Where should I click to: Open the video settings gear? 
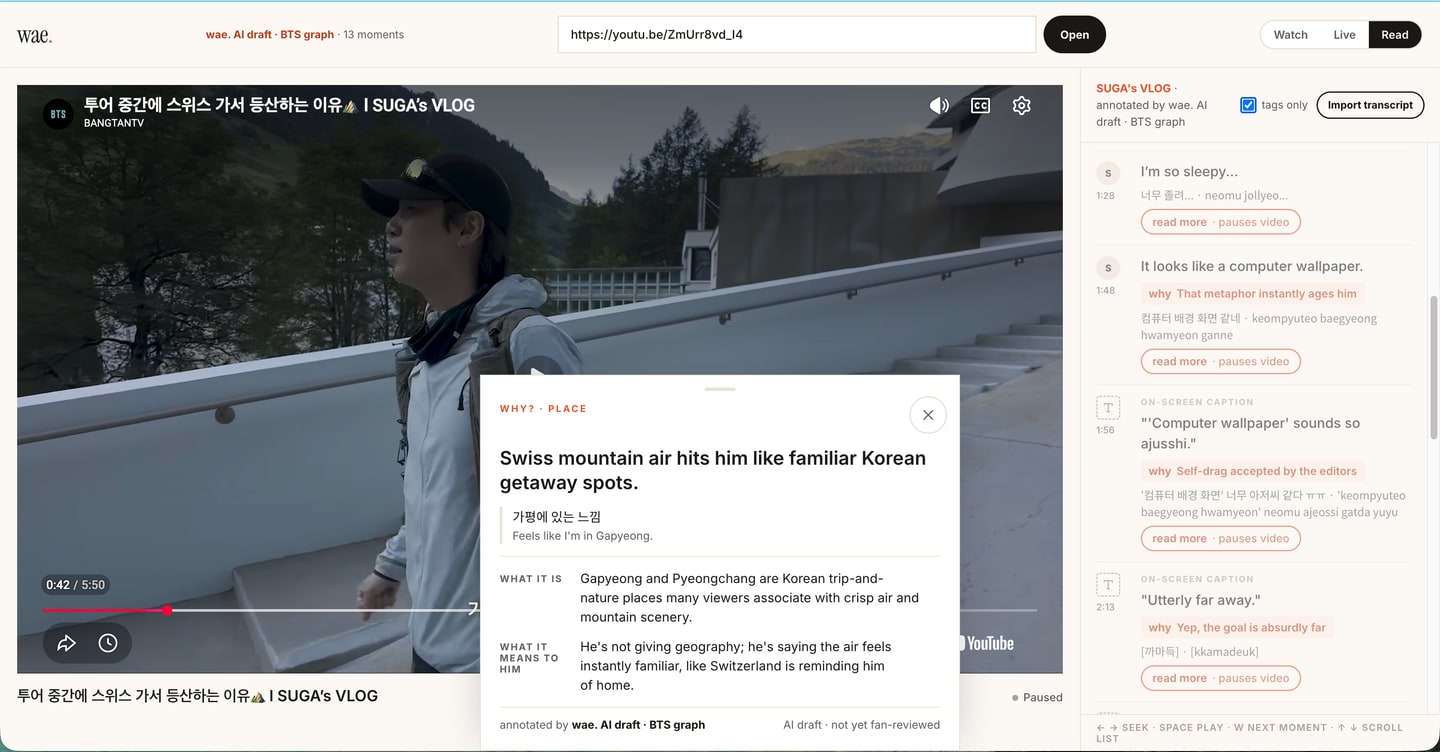[x=1021, y=105]
